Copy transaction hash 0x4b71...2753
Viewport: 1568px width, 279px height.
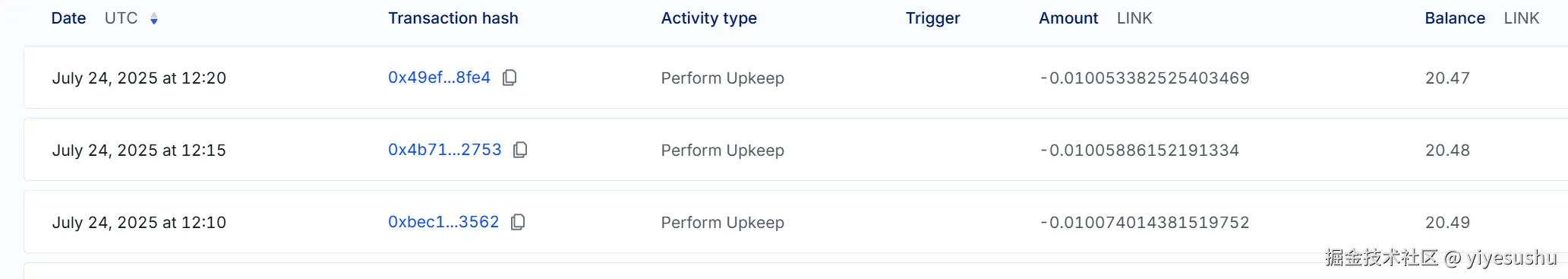tap(520, 150)
